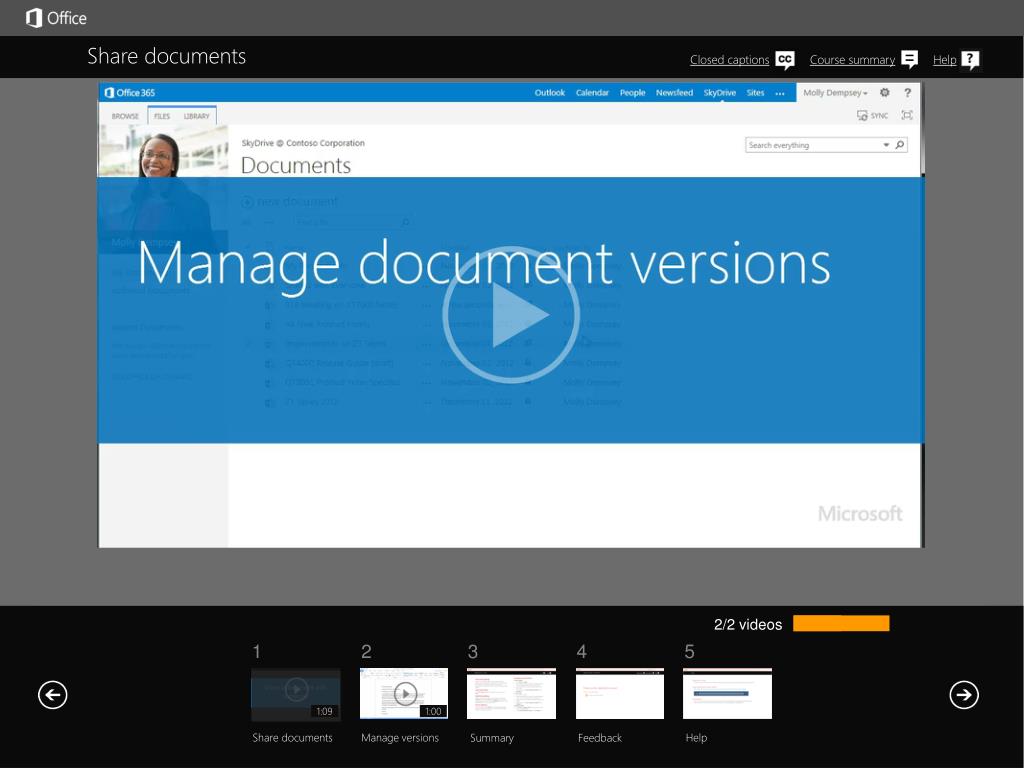Open Calendar in Office 365 nav

592,93
